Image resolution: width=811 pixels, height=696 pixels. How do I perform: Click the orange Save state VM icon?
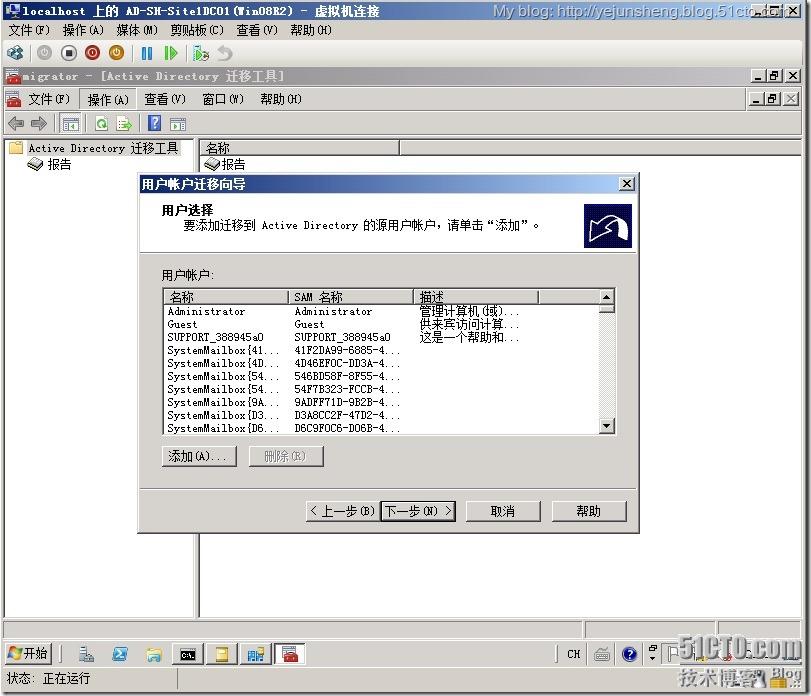(116, 53)
